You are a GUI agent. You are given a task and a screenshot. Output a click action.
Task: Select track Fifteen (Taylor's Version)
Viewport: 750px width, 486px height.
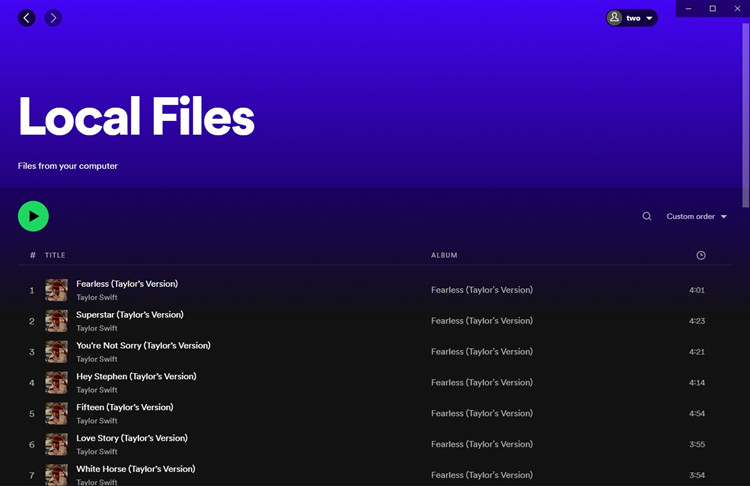click(x=124, y=407)
